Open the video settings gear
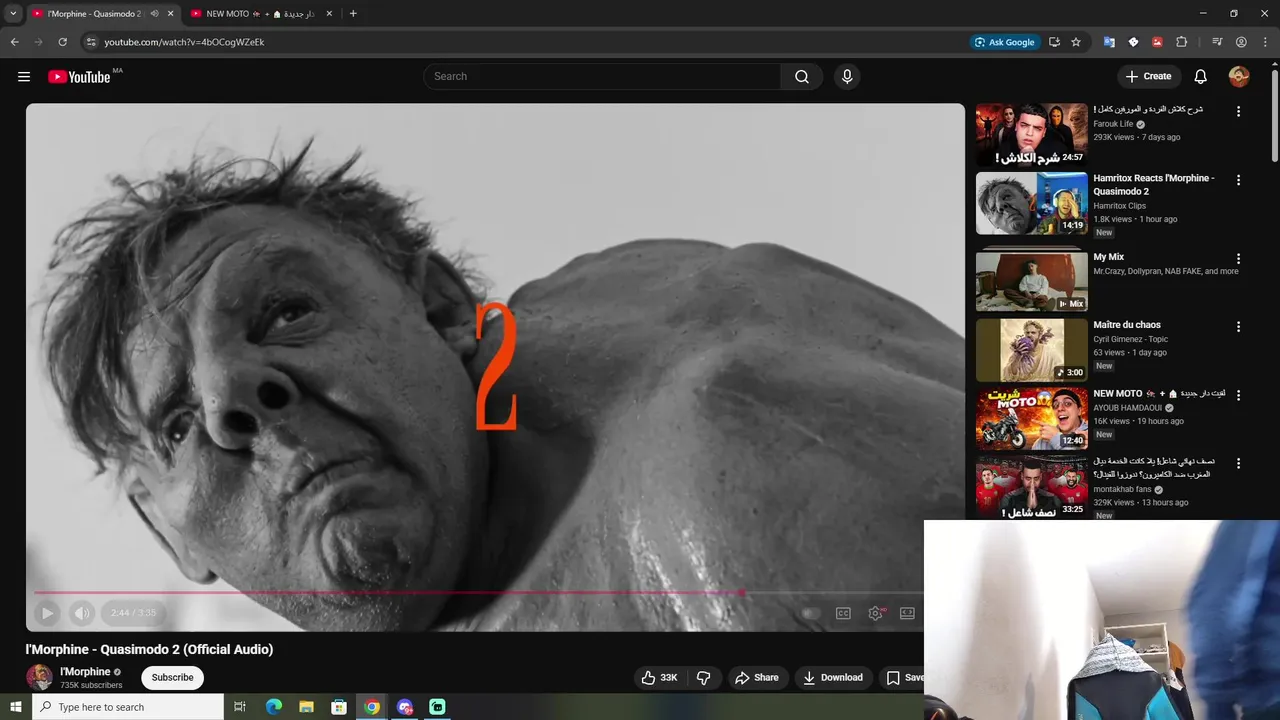Screen dimensions: 1280x720 [876, 613]
